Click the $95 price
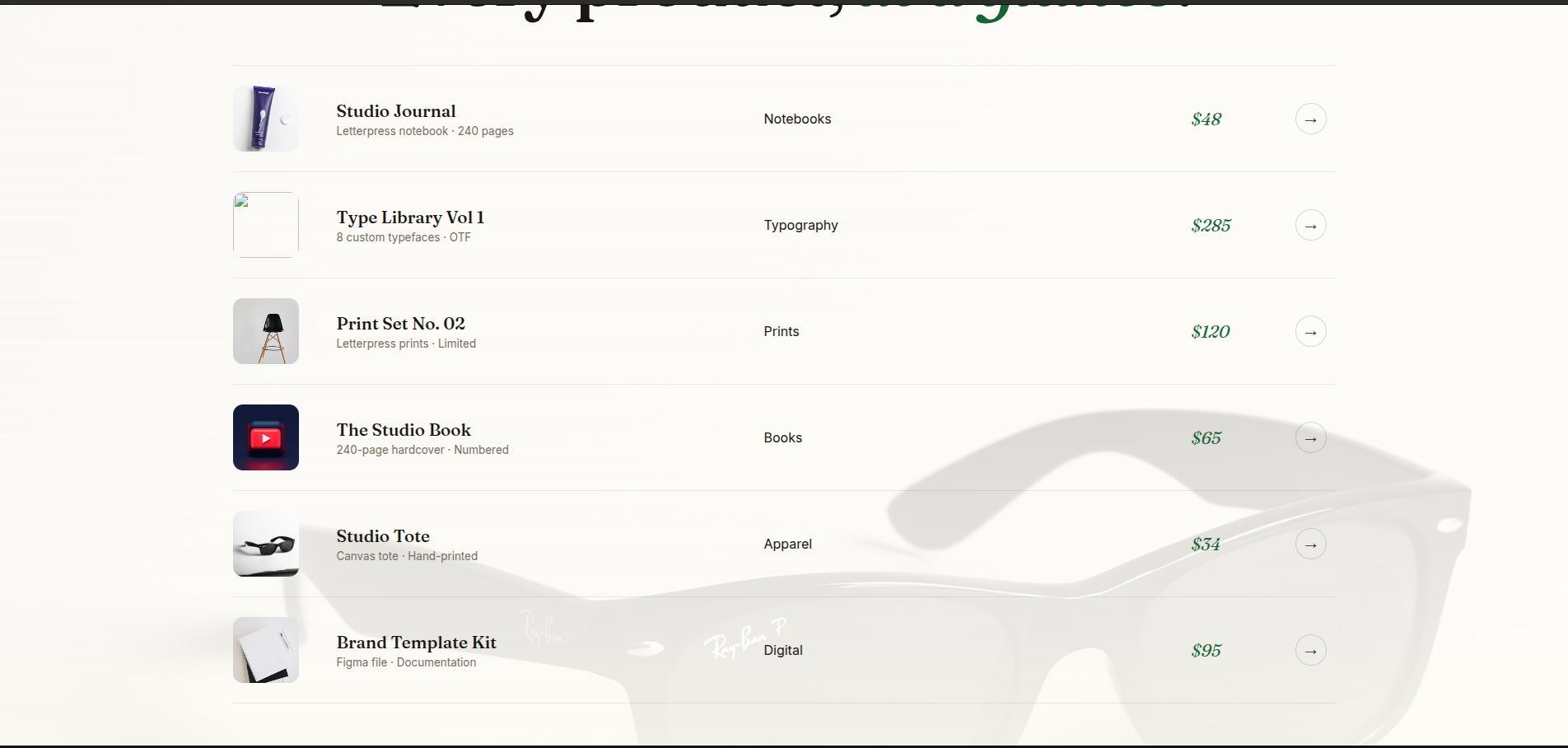The image size is (1568, 748). (1206, 651)
